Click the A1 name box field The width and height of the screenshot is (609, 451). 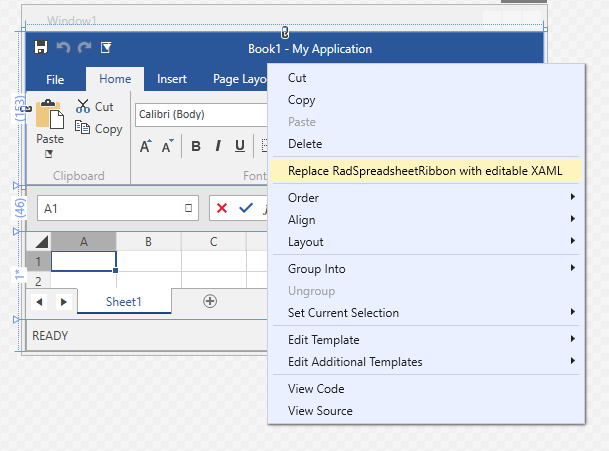pyautogui.click(x=118, y=208)
